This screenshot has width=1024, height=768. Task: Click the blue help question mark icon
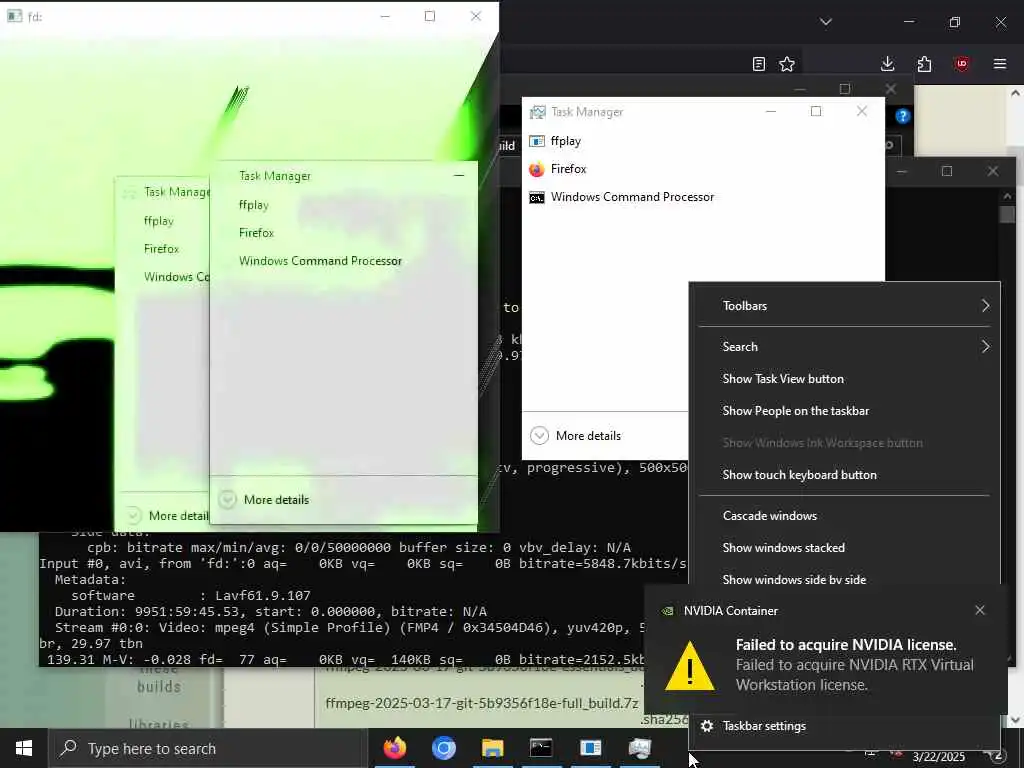point(903,116)
